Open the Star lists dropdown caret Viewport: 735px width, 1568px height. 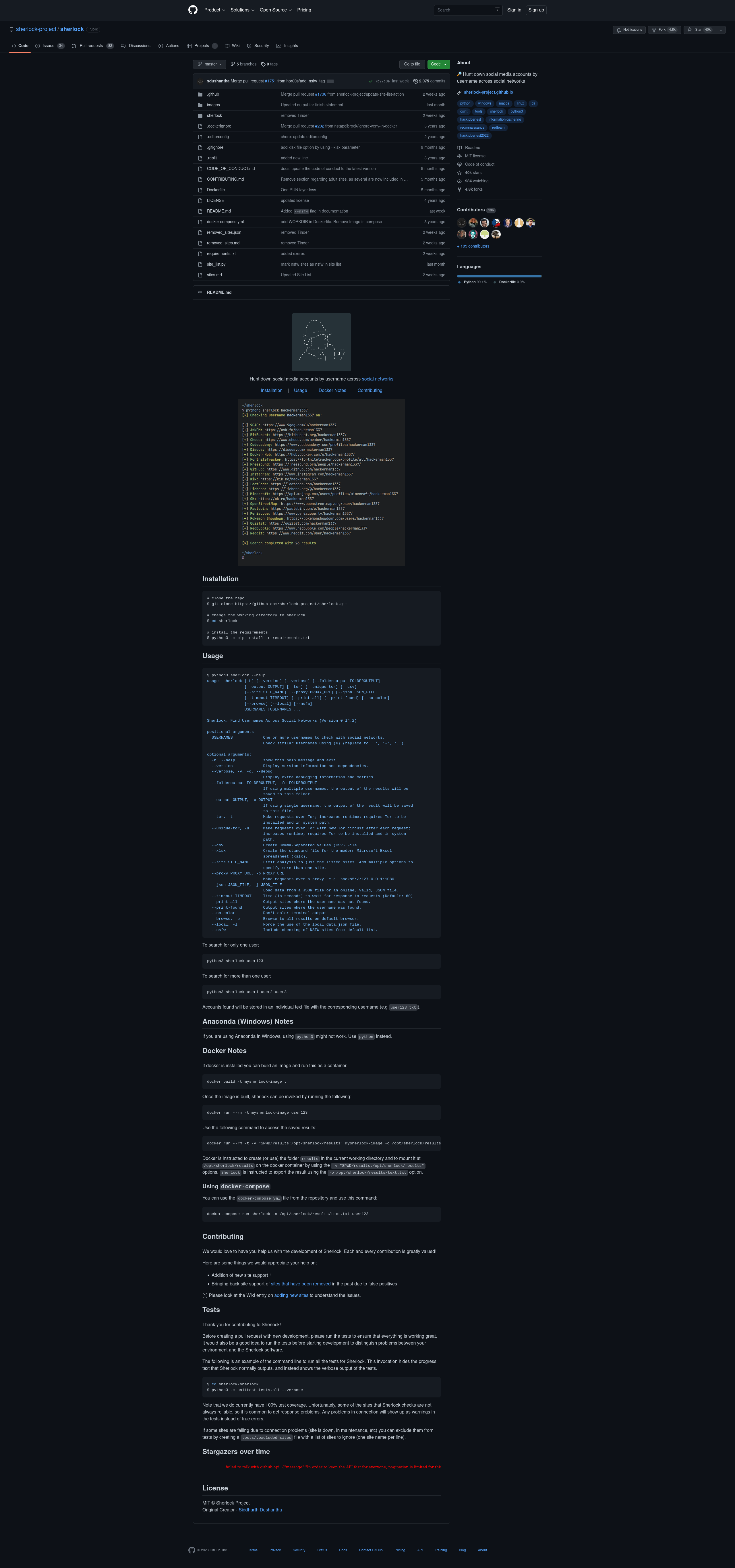coord(720,29)
